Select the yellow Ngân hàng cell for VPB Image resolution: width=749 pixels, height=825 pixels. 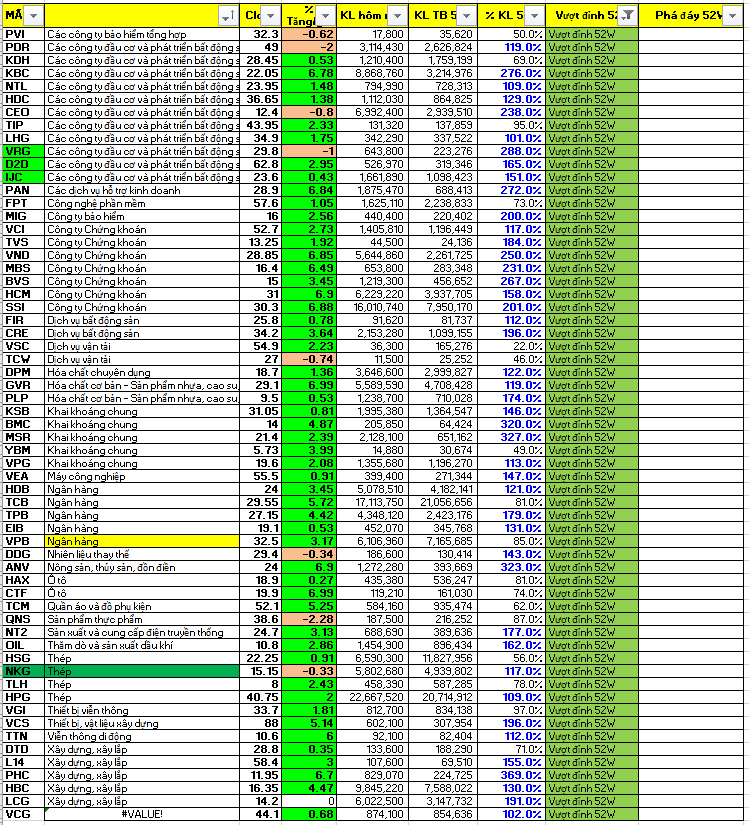point(142,541)
